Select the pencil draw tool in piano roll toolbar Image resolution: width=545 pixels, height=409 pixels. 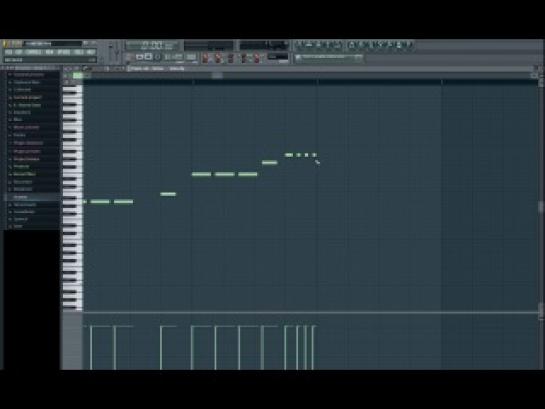click(86, 69)
